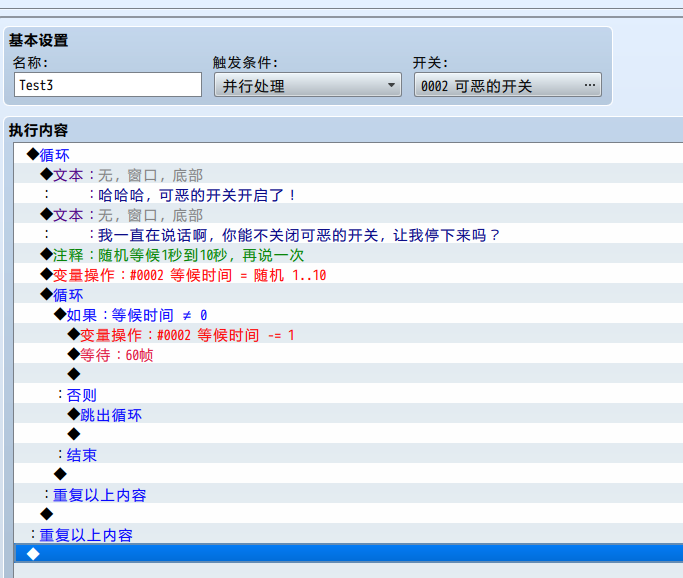Image resolution: width=683 pixels, height=578 pixels.
Task: Select the 等待:60帧 command
Action: pos(348,354)
